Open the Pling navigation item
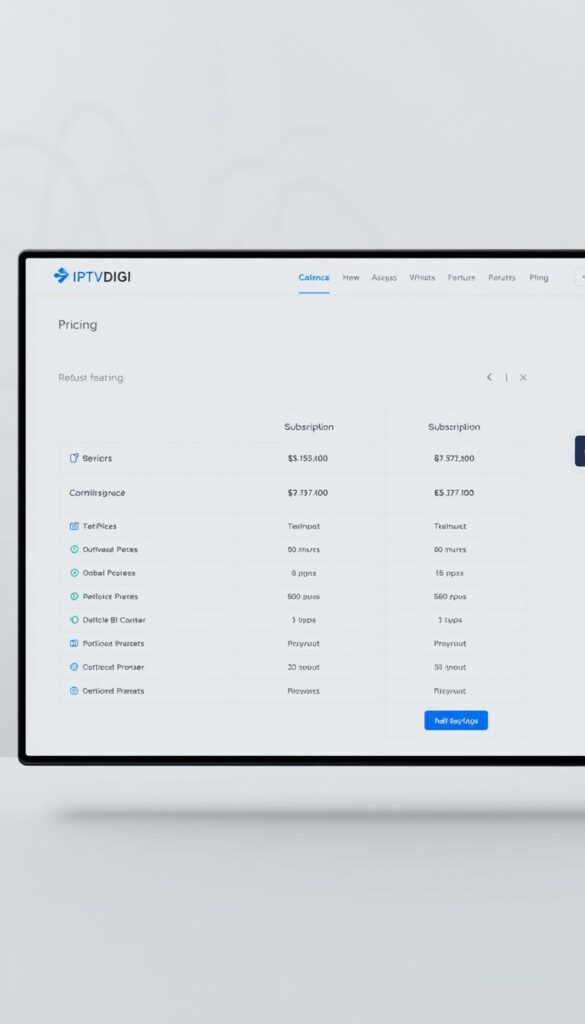Image resolution: width=585 pixels, height=1024 pixels. click(x=539, y=278)
